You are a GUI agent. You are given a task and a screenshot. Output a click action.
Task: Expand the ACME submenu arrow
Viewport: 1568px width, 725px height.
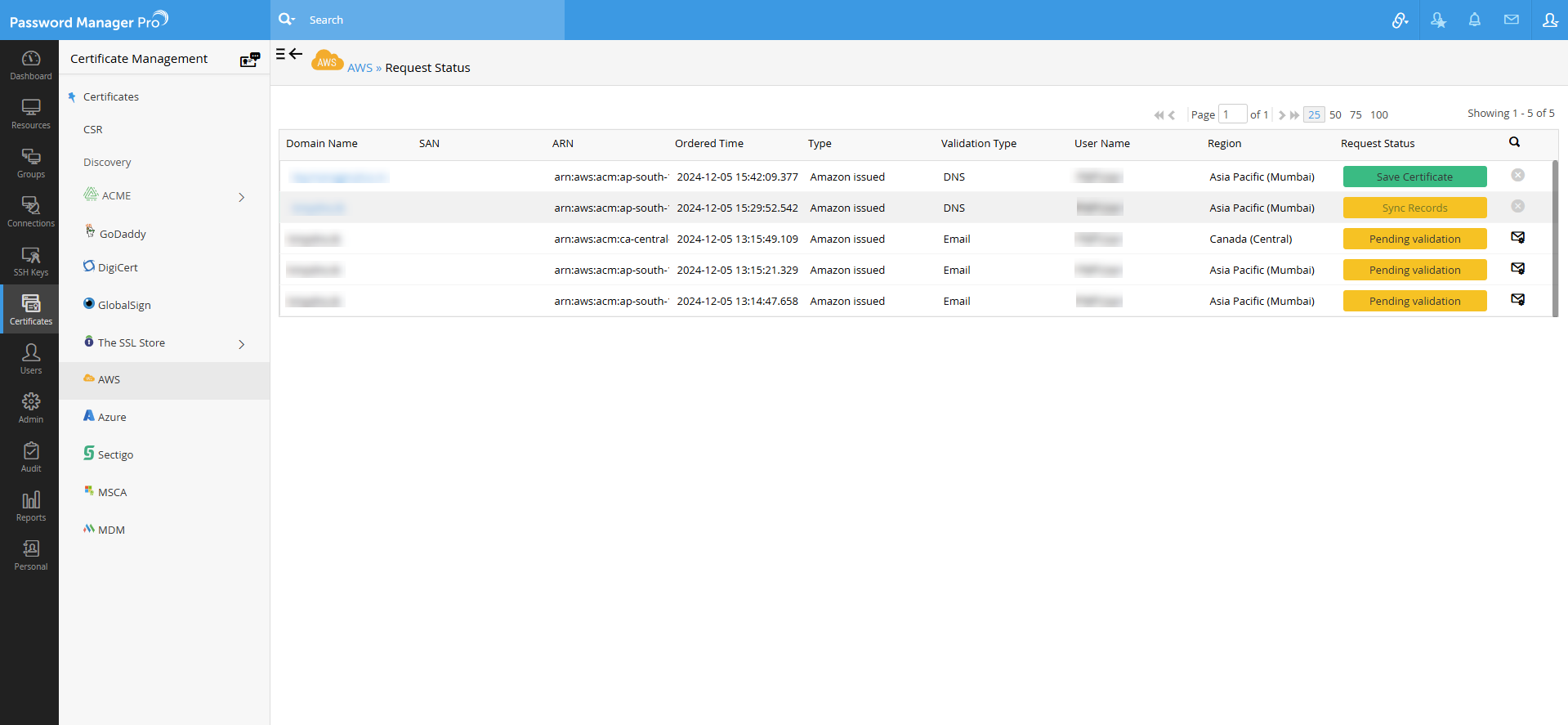click(242, 197)
